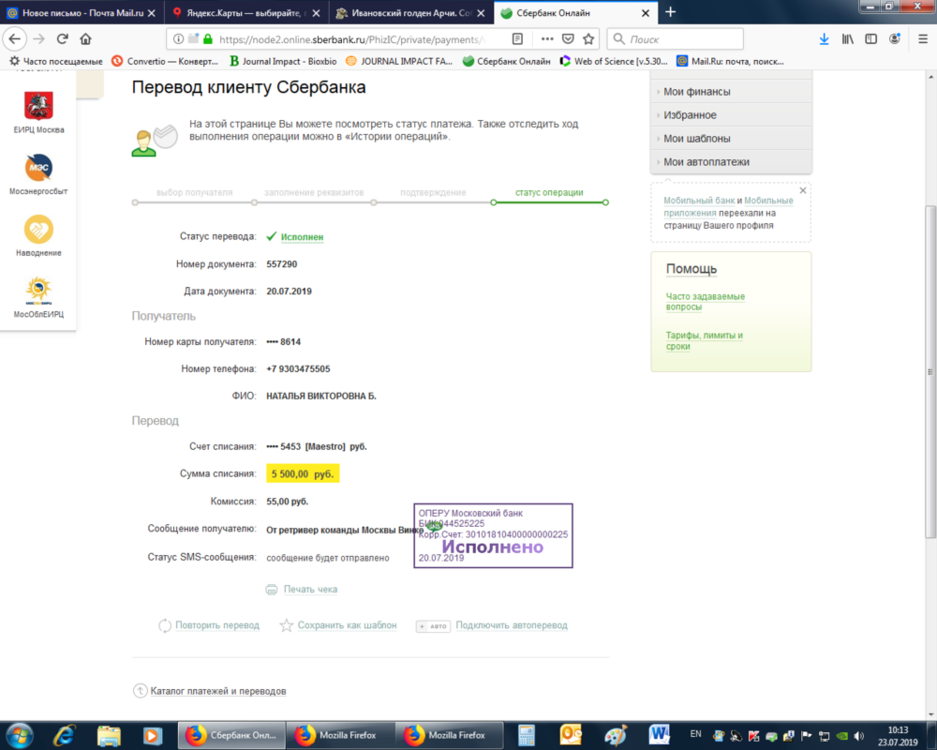Open Firefox downloads arrow icon
Viewport: 937px width, 750px height.
coord(823,38)
